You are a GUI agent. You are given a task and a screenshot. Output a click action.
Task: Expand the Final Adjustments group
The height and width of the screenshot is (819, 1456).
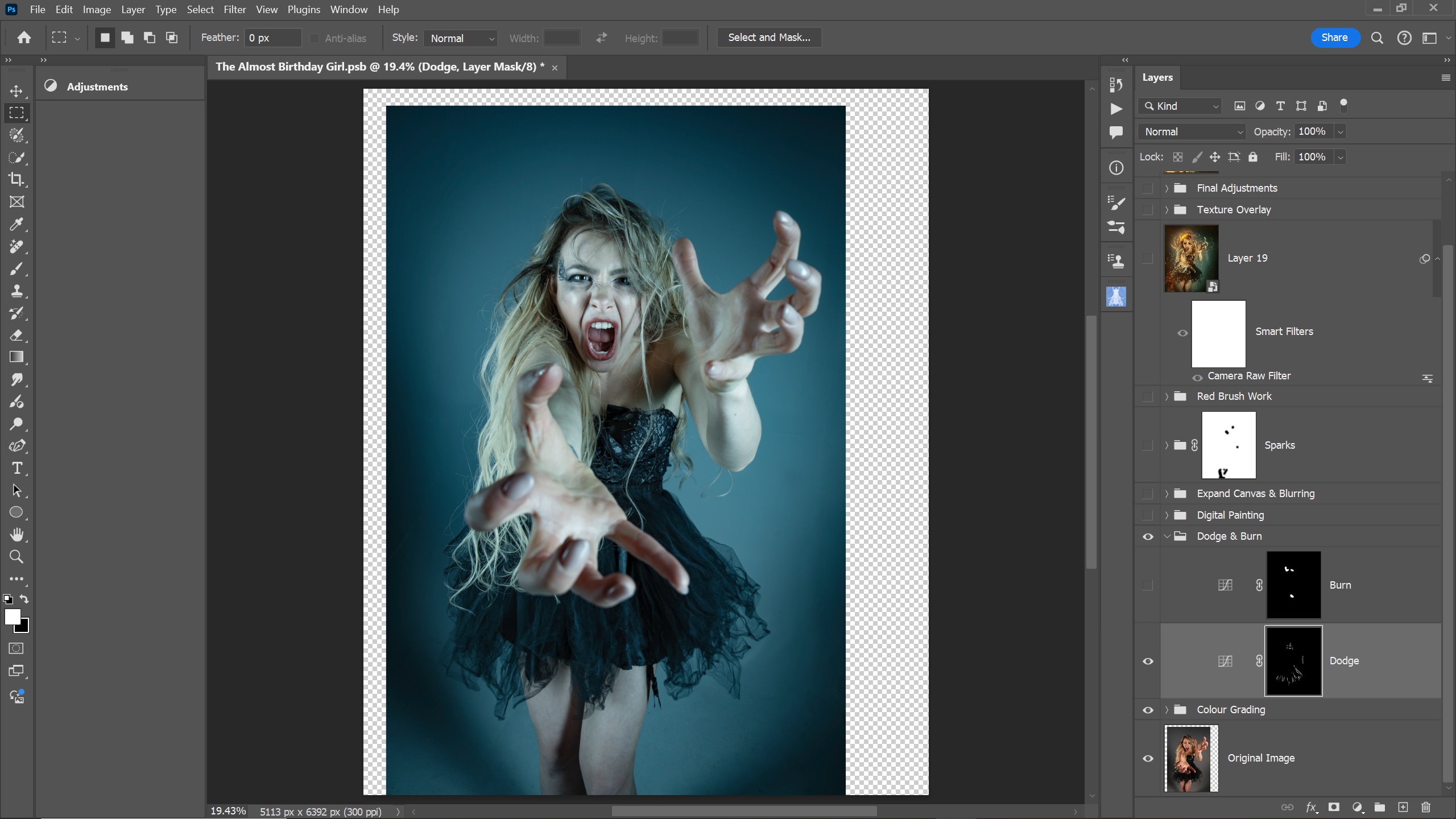click(1167, 188)
